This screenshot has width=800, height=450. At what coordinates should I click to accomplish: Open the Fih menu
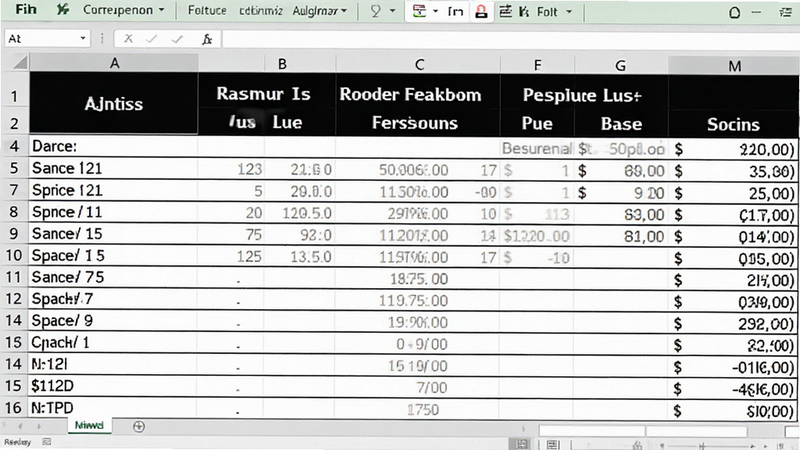pyautogui.click(x=26, y=10)
